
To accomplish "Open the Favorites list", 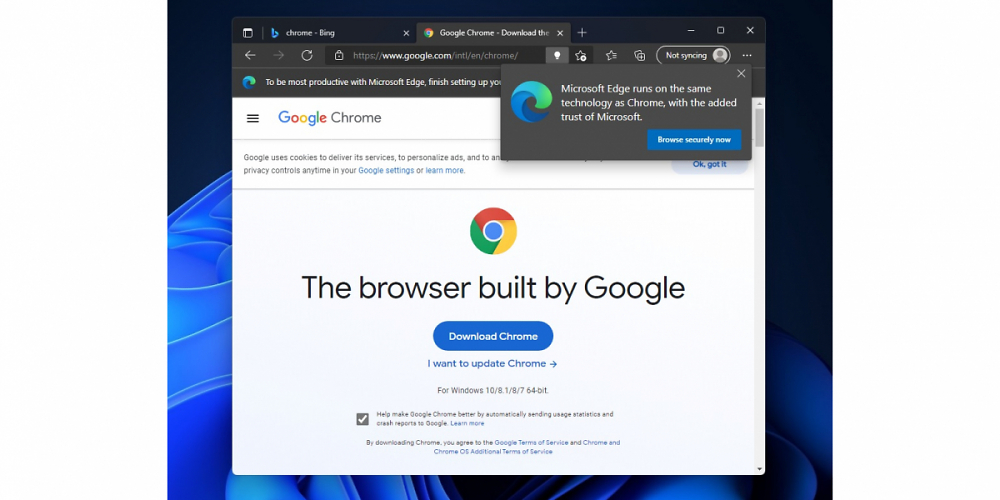I will [611, 55].
